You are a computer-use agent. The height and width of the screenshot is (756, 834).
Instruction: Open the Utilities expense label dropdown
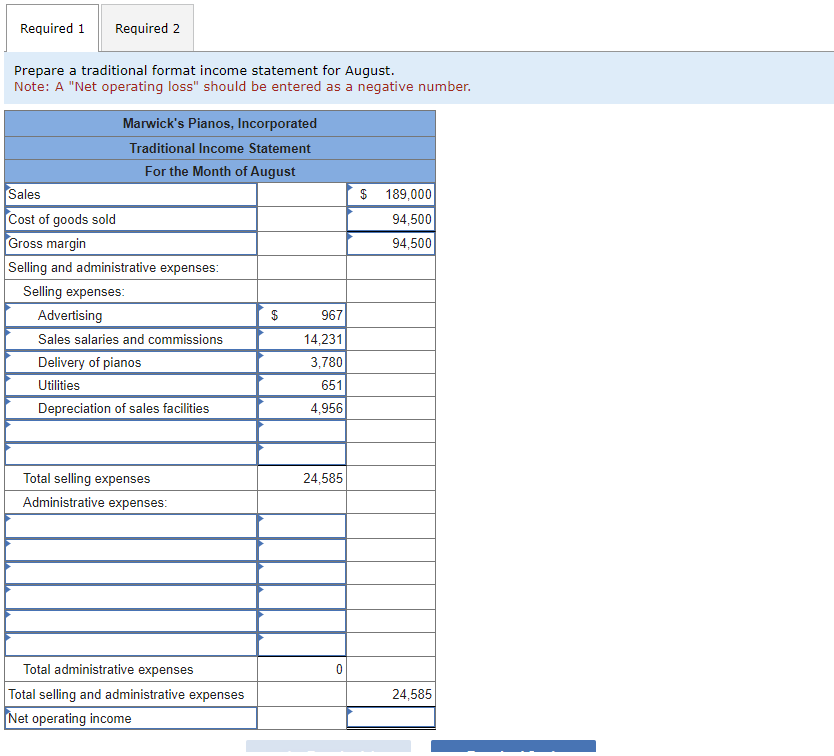(131, 385)
